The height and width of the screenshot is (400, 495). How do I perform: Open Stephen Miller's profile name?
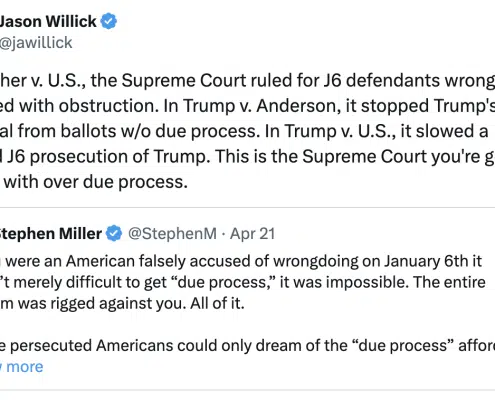pyautogui.click(x=51, y=233)
